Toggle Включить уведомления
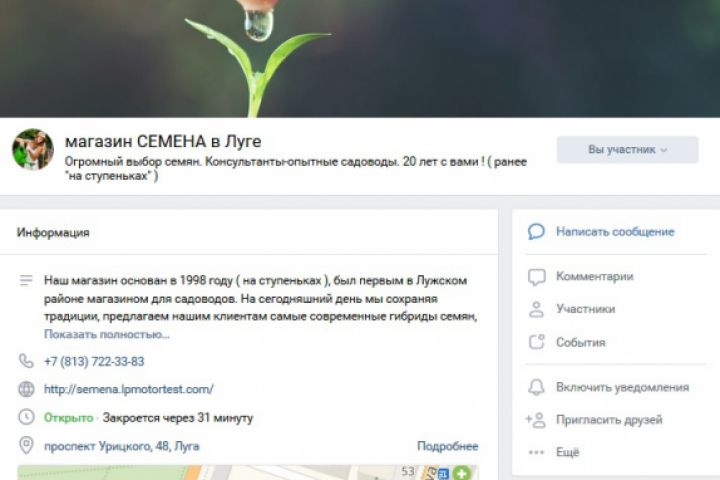The width and height of the screenshot is (720, 480). pos(622,387)
